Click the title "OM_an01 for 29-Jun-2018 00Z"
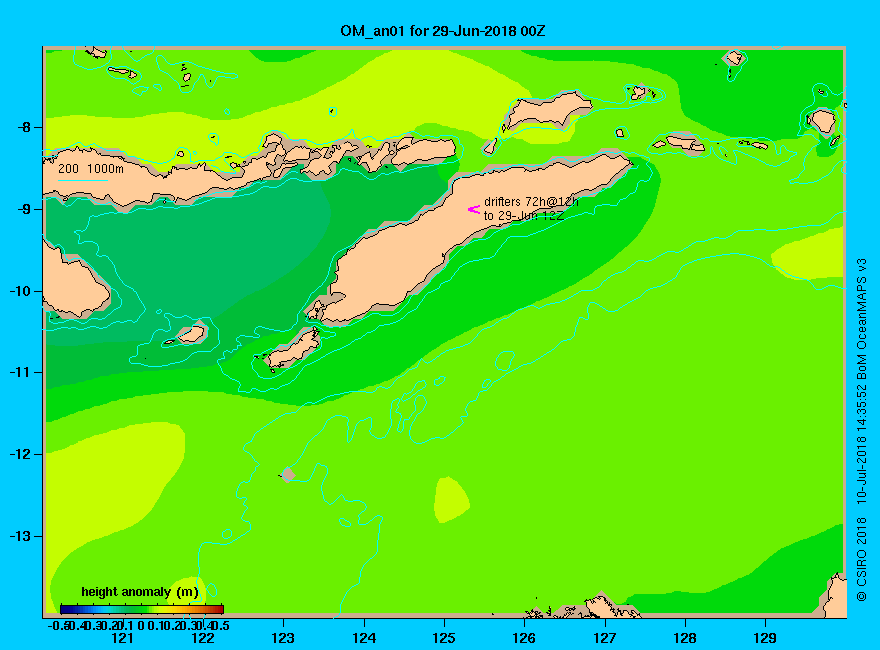Screen dimensions: 880x650 442,31
